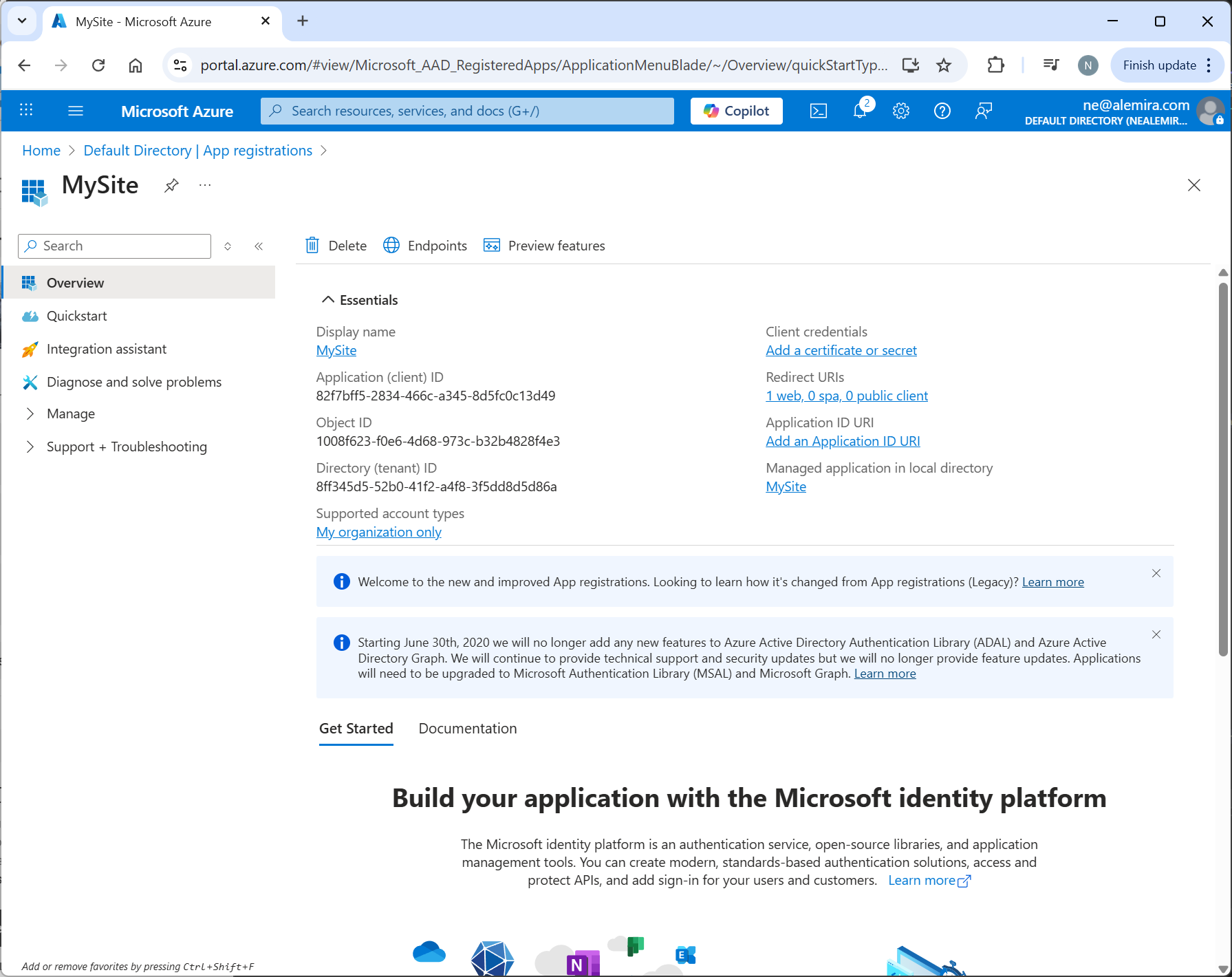Screen dimensions: 1232x977
Task: Switch to the Documentation tab
Action: [467, 729]
